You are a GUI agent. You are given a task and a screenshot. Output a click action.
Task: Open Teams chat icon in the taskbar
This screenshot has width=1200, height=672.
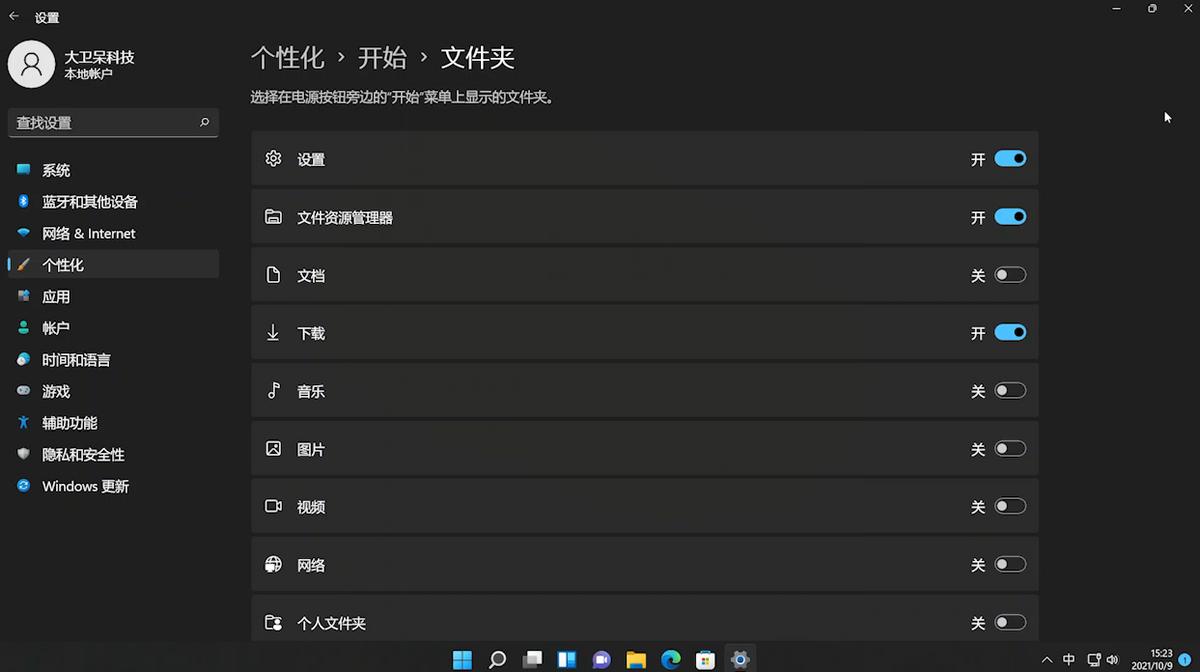[x=601, y=659]
